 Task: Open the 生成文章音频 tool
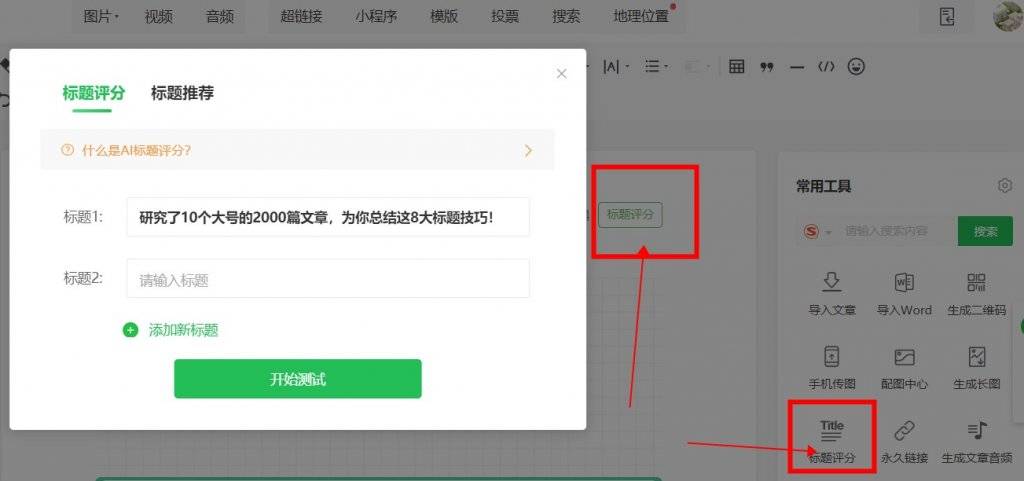coord(976,442)
